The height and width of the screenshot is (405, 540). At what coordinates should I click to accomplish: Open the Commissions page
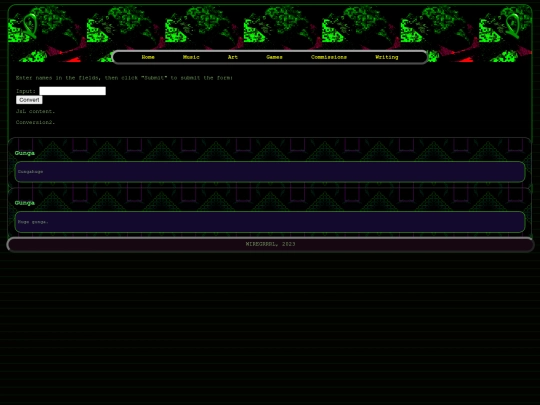(x=329, y=57)
